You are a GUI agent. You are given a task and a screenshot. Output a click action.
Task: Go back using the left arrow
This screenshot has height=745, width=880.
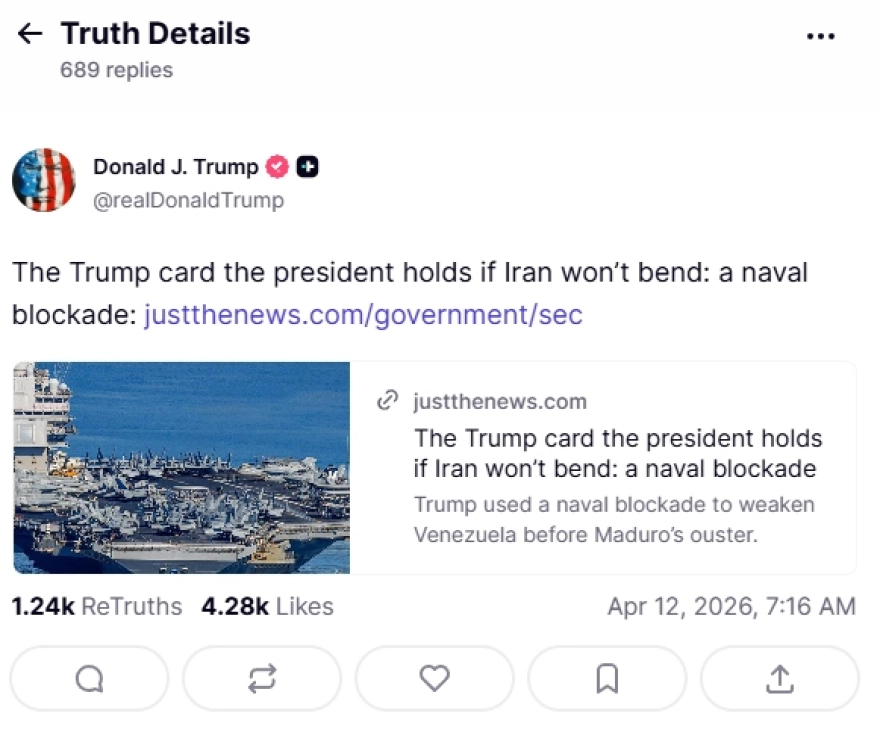[30, 34]
